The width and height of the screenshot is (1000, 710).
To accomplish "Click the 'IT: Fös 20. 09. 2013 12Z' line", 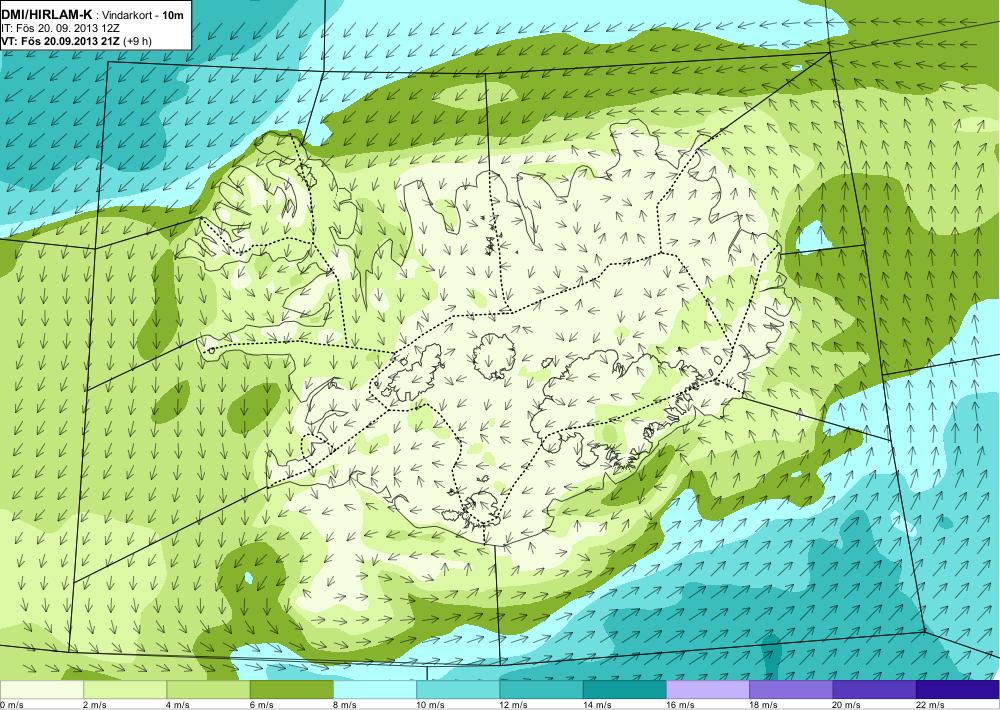I will click(x=61, y=29).
